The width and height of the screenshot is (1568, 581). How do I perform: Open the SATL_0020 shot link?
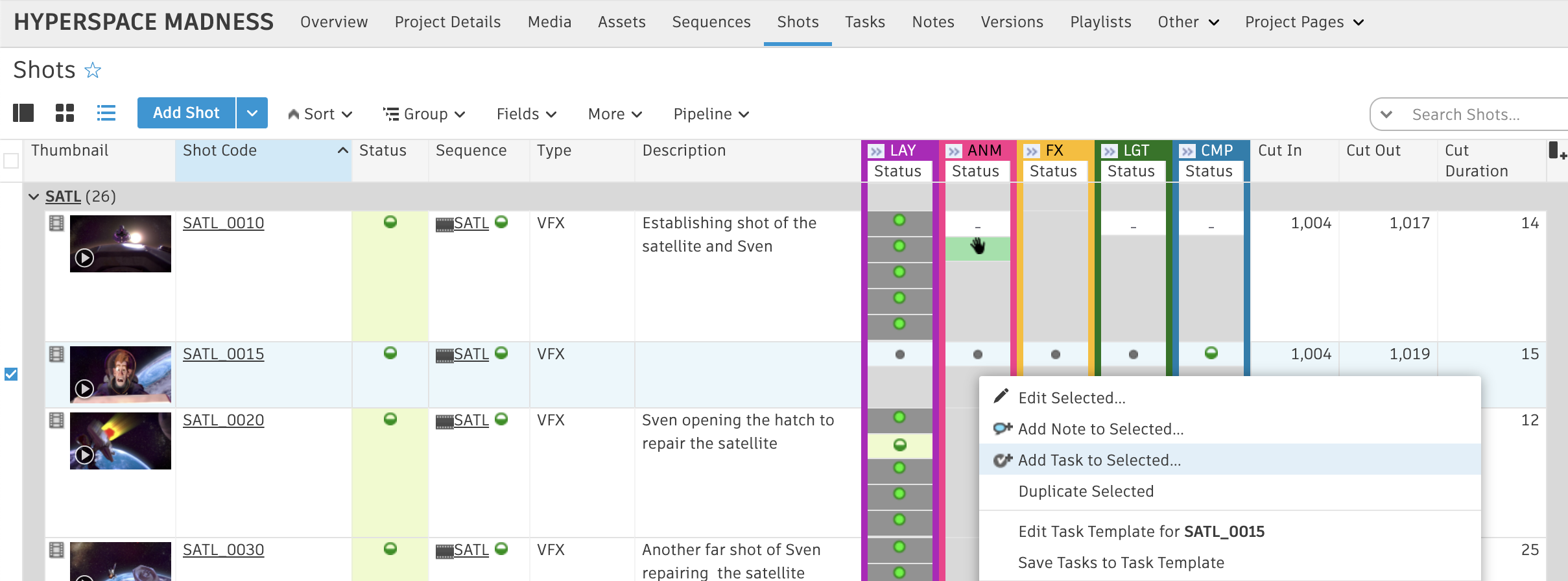tap(223, 420)
